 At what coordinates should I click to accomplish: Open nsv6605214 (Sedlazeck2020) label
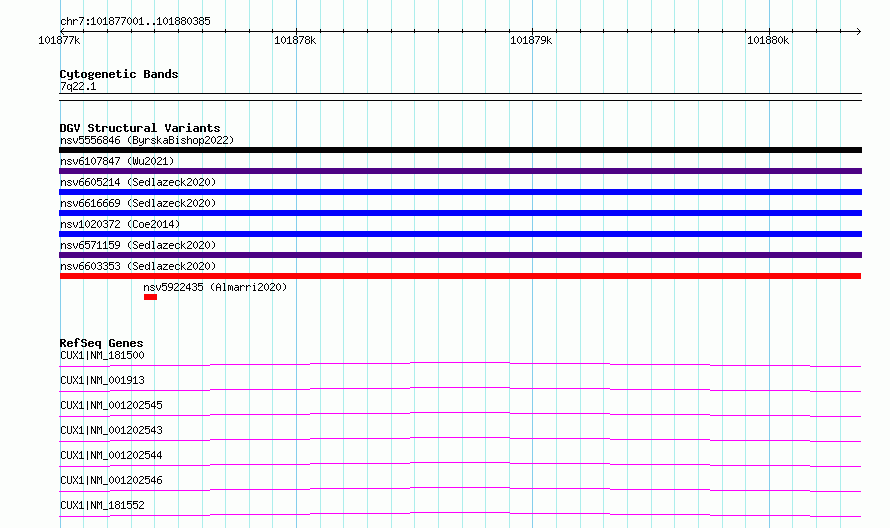tap(138, 182)
